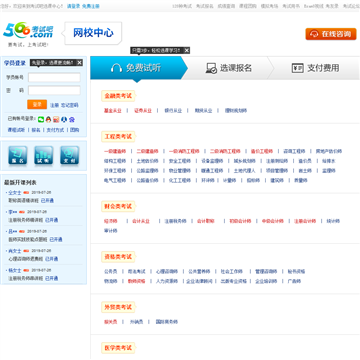Image resolution: width=360 pixels, height=360 pixels.
Task: Click the yen payment icon beside 支付费用
Action: pyautogui.click(x=298, y=68)
